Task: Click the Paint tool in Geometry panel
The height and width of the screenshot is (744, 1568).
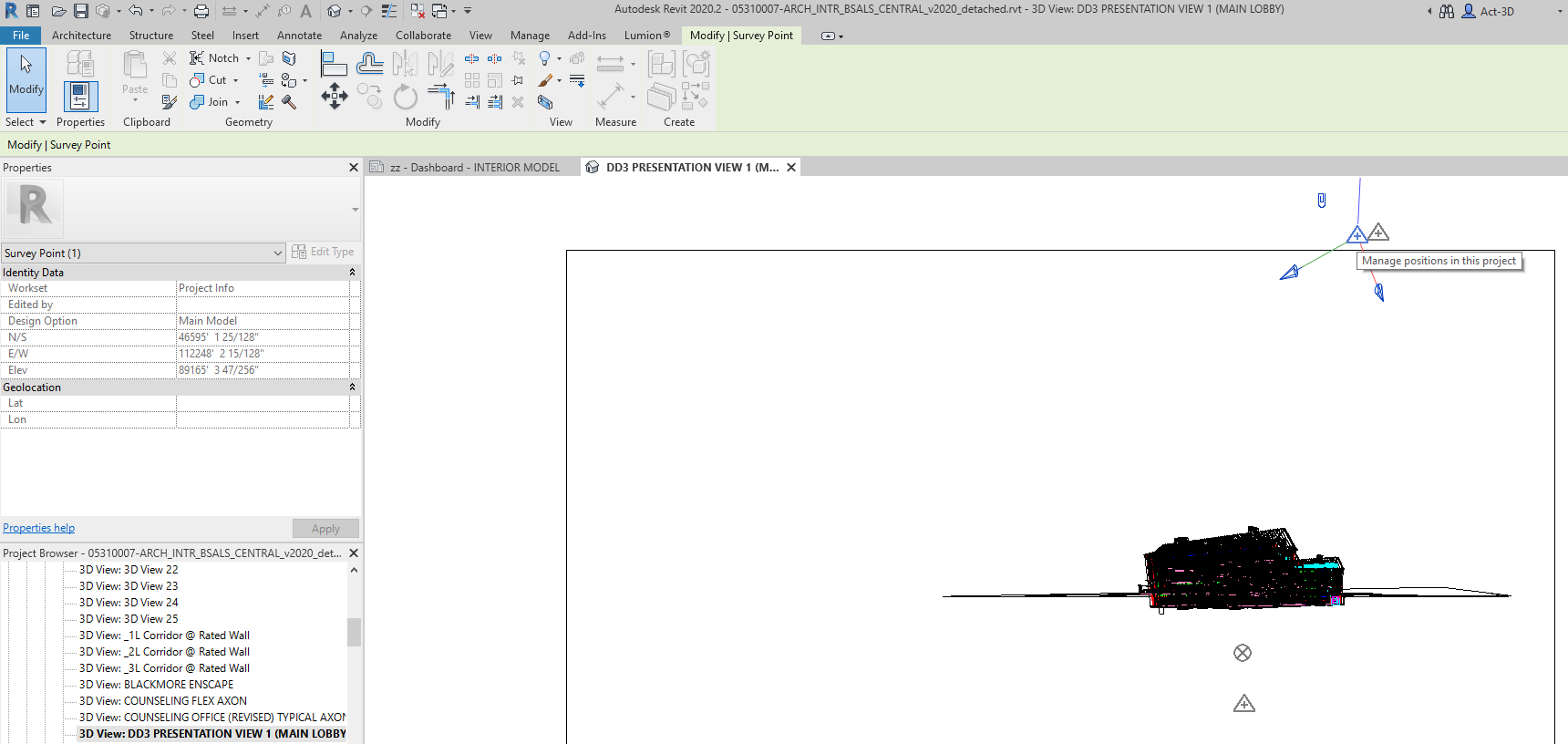Action: [x=289, y=80]
